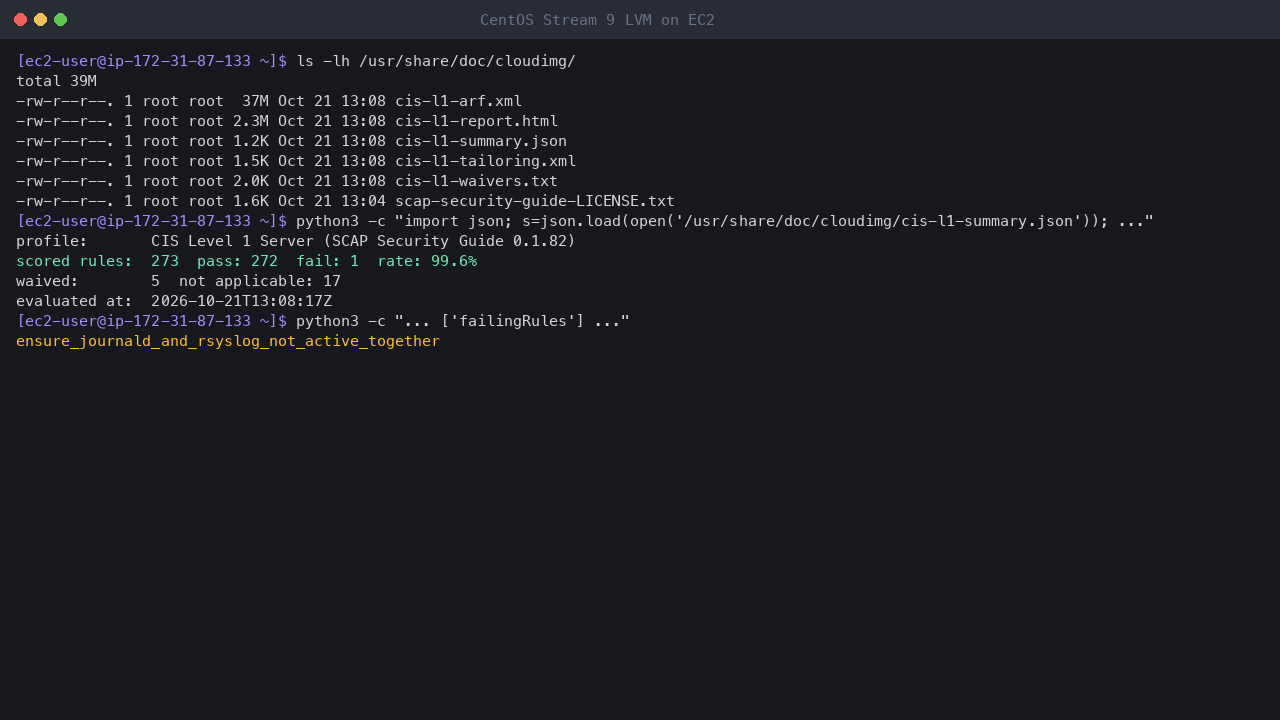Click the 'total 39M' line
Screen dimensions: 1280x720
coord(56,81)
